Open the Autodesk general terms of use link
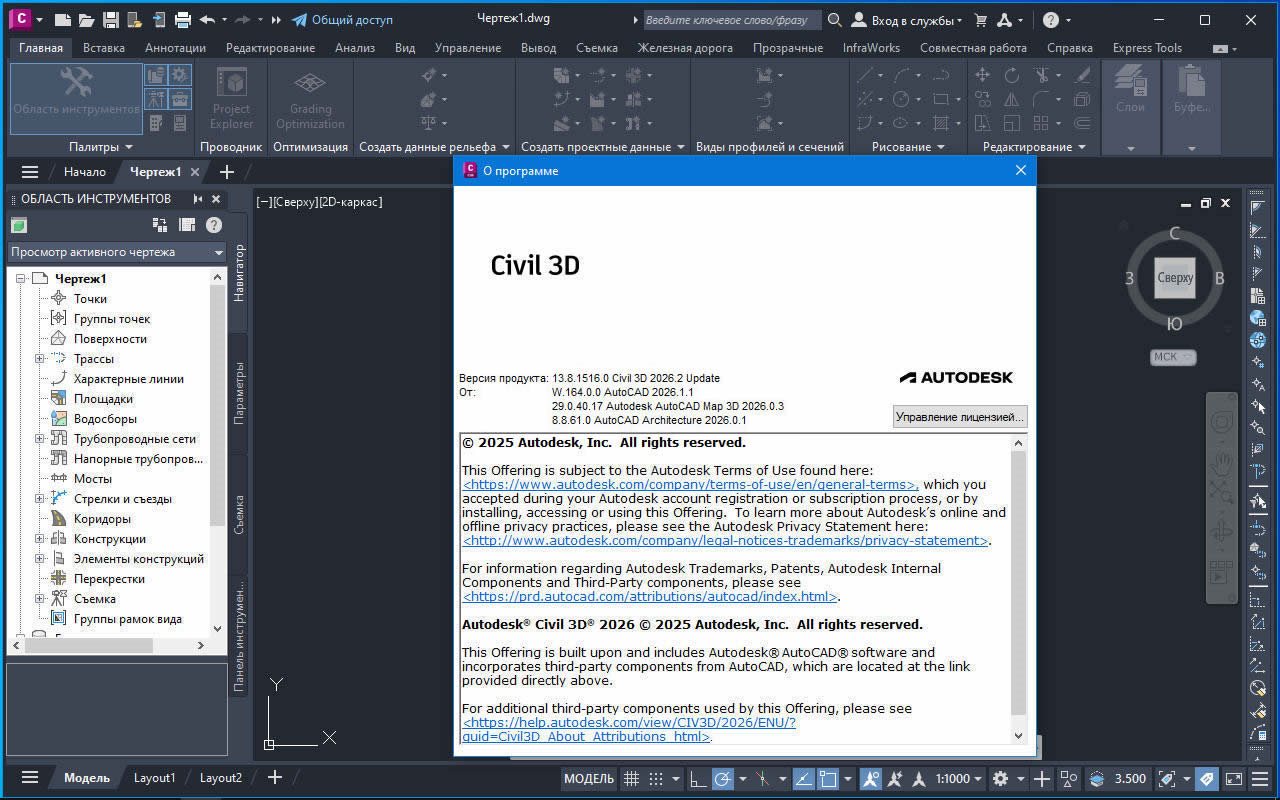 click(689, 485)
